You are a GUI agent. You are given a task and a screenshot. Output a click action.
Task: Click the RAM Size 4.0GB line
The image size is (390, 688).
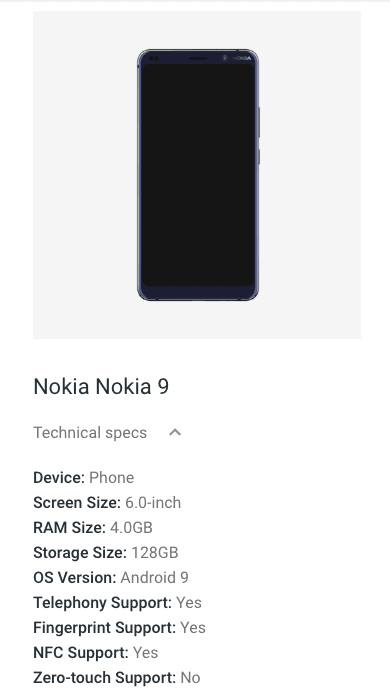(93, 527)
